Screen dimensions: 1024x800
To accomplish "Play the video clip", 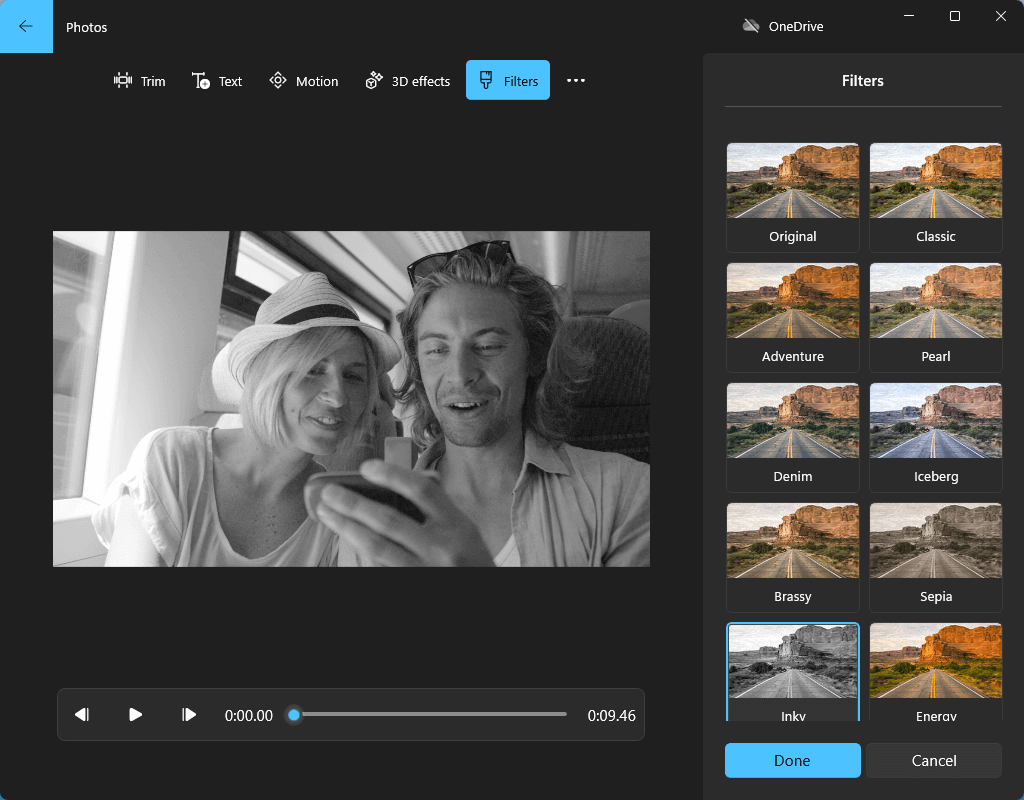I will coord(135,714).
